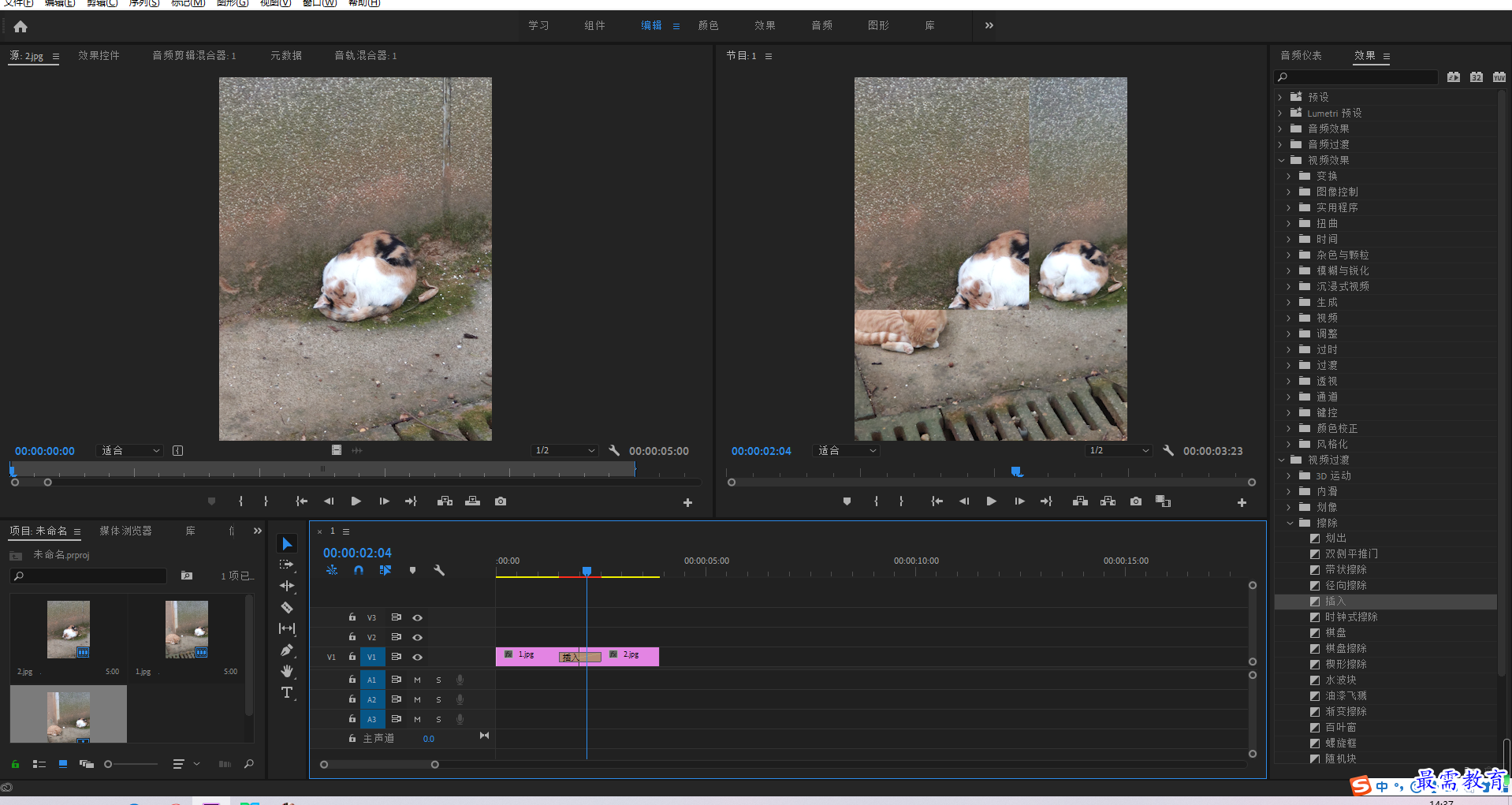1512x805 pixels.
Task: Open the 音频仪表 panel tab
Action: [1301, 56]
